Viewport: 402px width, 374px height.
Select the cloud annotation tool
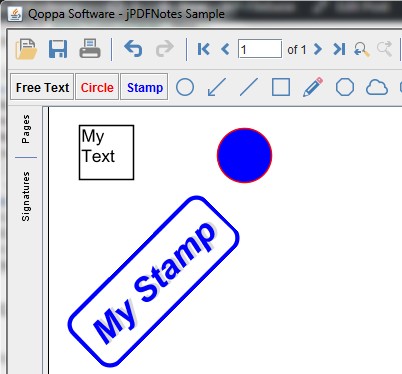pyautogui.click(x=377, y=88)
